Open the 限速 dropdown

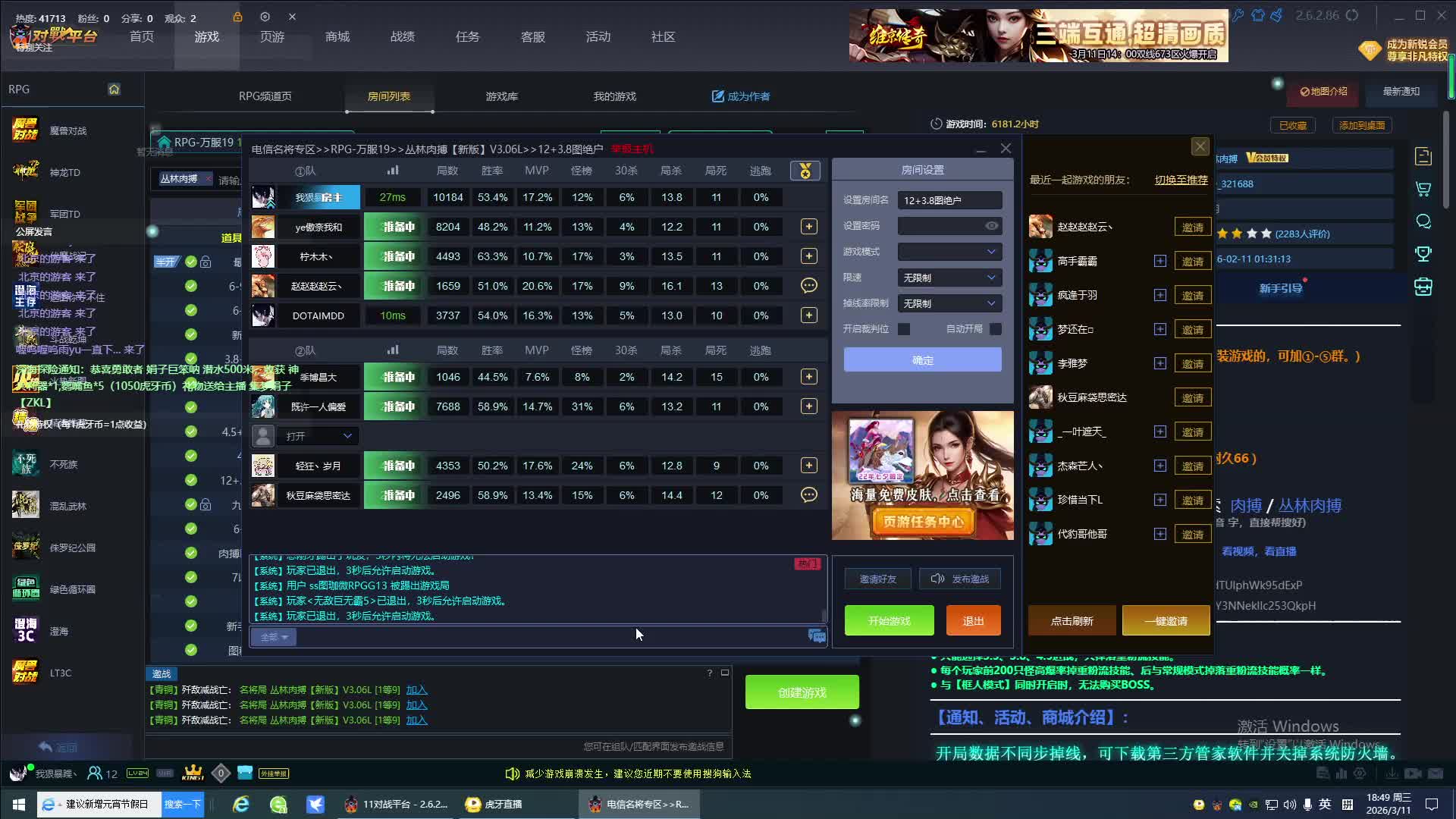(x=949, y=278)
